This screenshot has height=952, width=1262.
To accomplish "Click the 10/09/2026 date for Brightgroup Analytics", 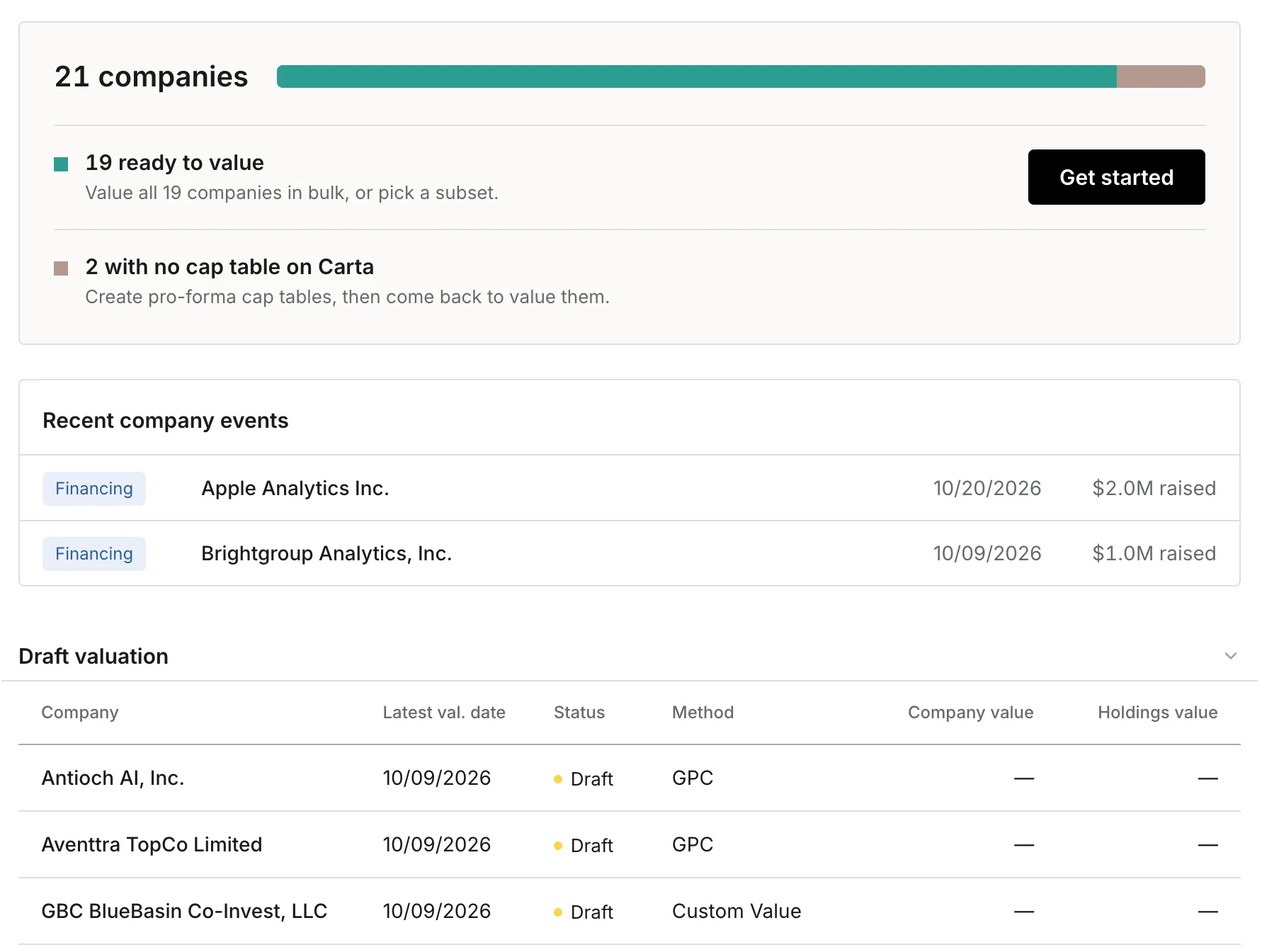I will click(987, 553).
